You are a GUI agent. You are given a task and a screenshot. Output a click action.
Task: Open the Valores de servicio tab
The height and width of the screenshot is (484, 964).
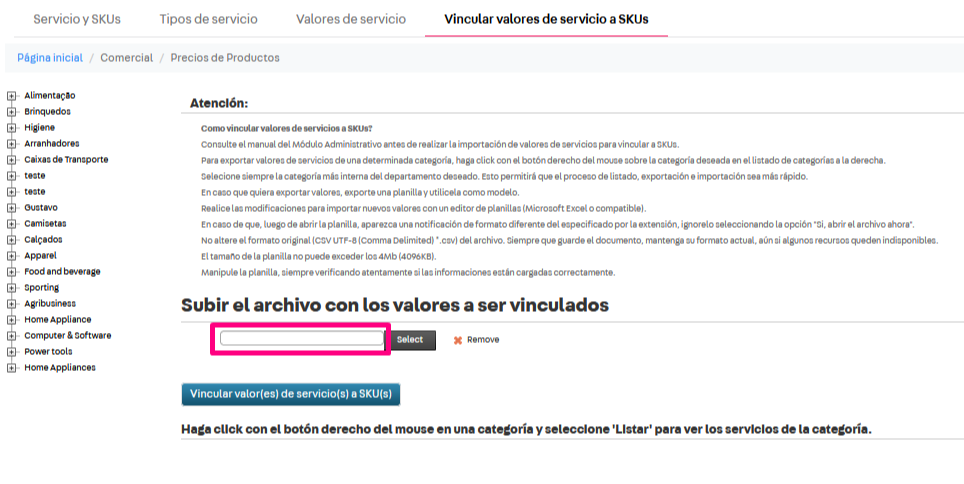click(x=351, y=19)
